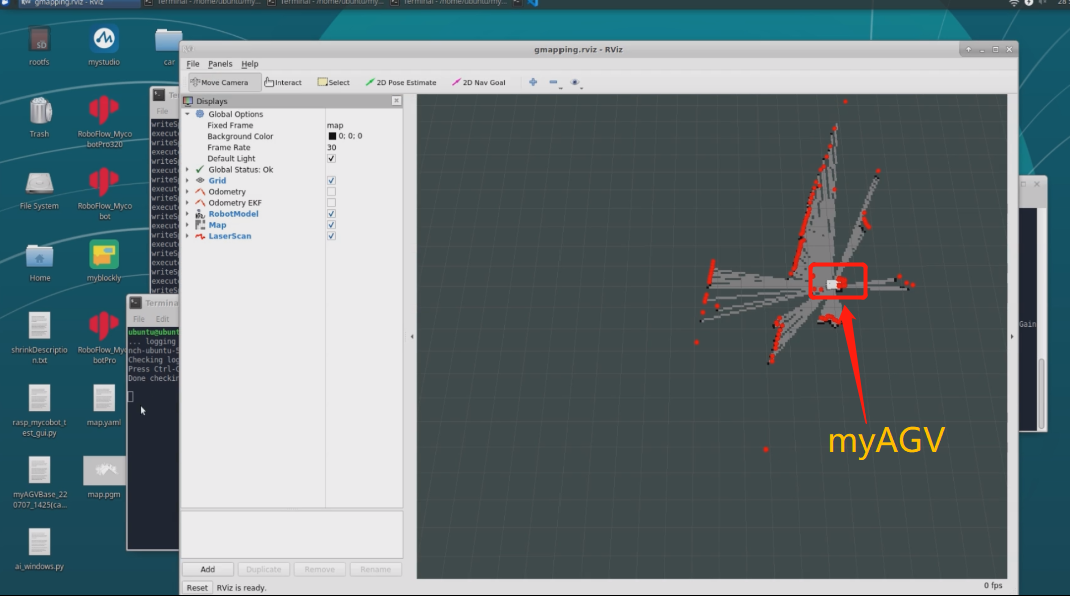Disable the Default Light checkbox
Screen dimensions: 1070x596
click(331, 157)
